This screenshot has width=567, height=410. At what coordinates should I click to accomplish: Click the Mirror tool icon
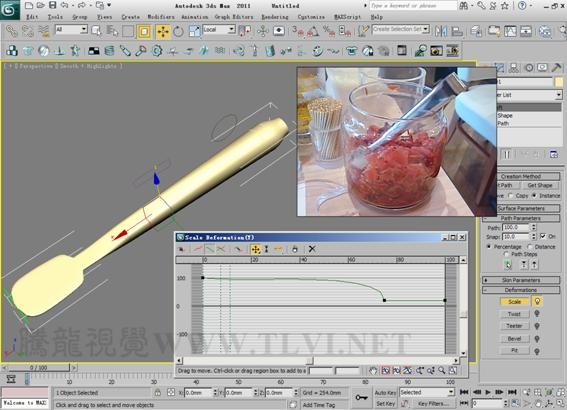pyautogui.click(x=441, y=31)
